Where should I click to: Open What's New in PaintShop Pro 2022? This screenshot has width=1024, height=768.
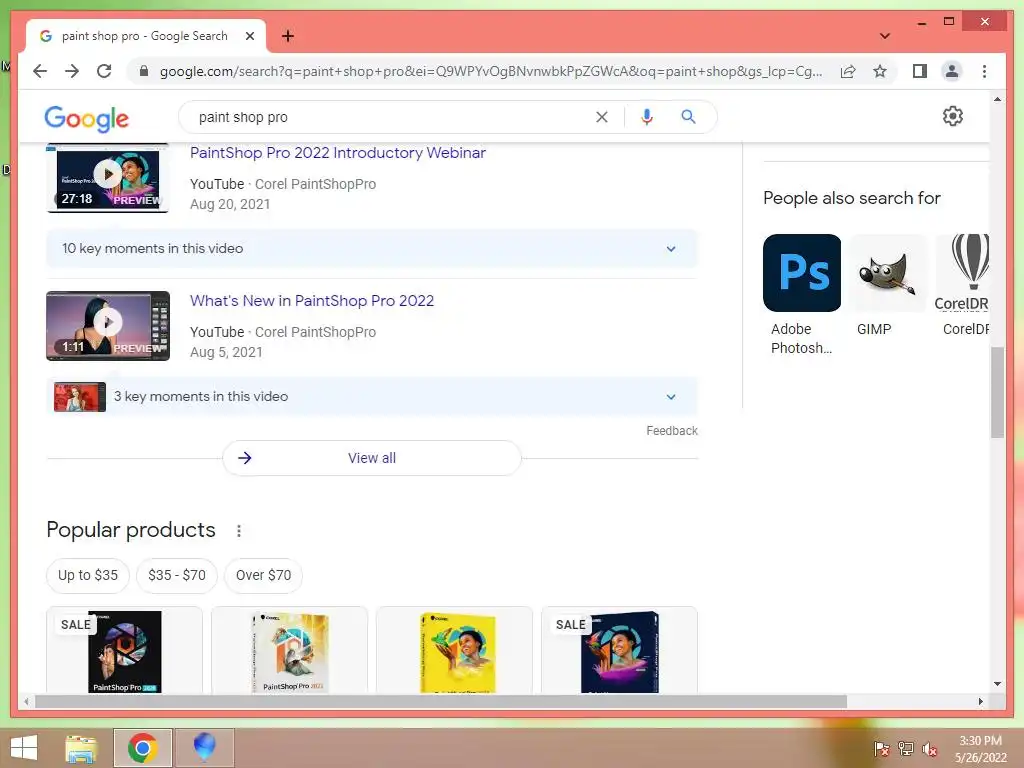click(x=312, y=300)
